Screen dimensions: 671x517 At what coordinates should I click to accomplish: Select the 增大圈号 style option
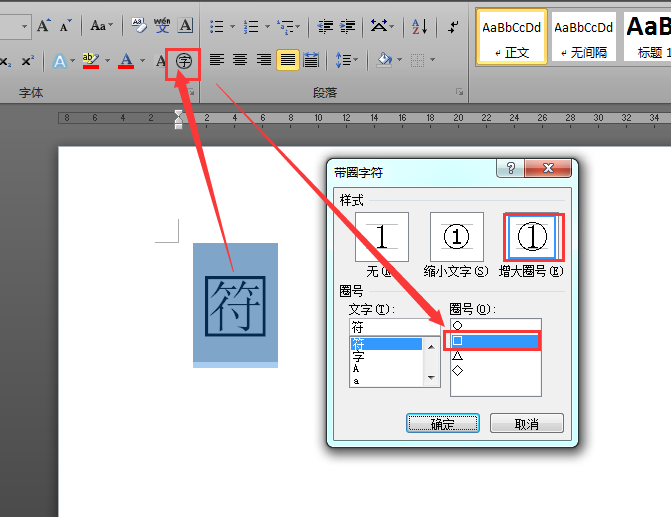pyautogui.click(x=532, y=237)
